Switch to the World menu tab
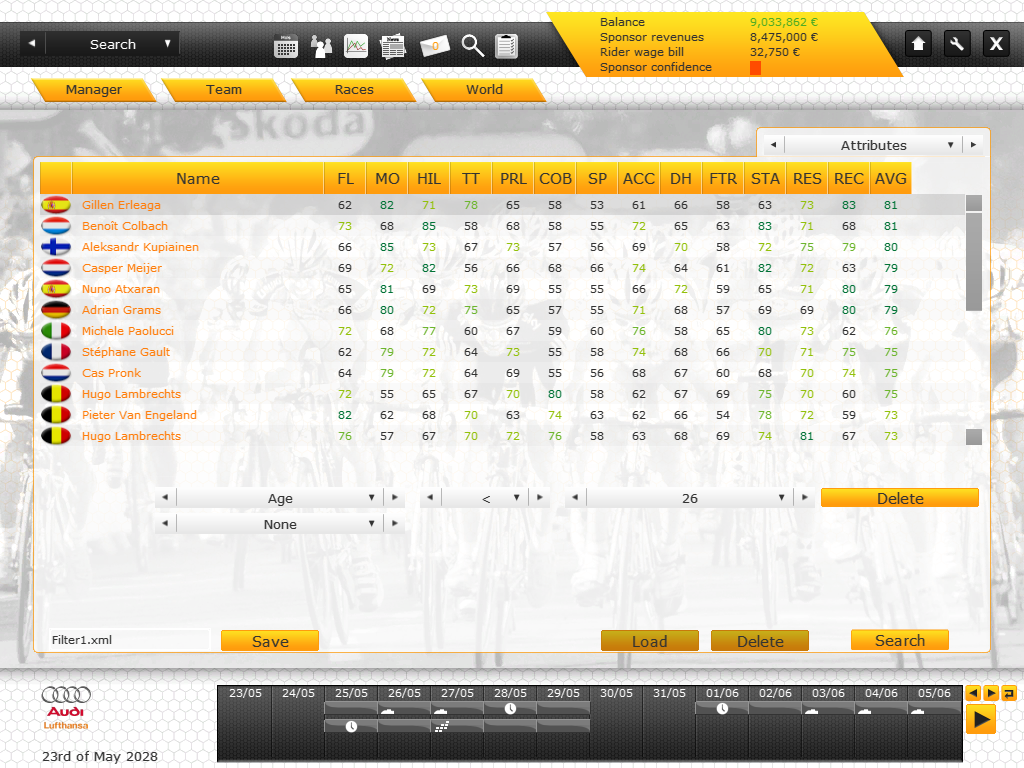 tap(484, 90)
